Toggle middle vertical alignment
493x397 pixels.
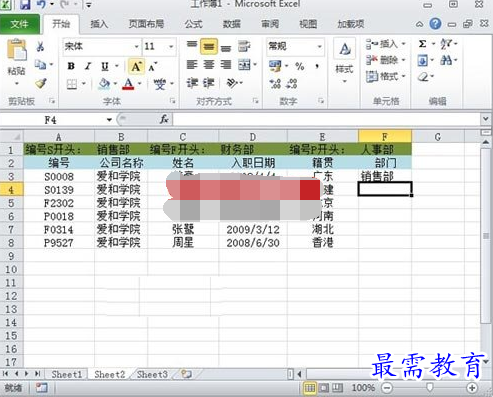(209, 46)
